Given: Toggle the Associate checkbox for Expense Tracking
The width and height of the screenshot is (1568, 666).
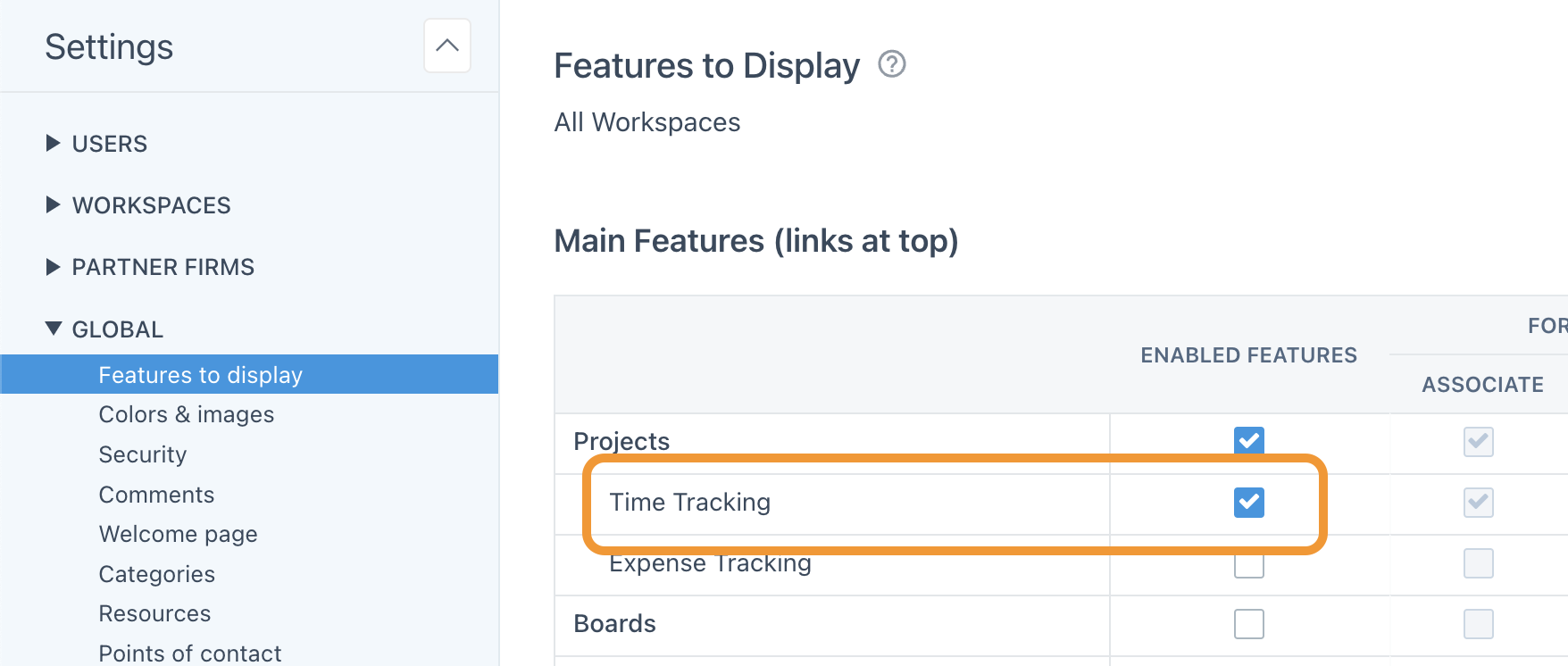Looking at the screenshot, I should pos(1478,563).
